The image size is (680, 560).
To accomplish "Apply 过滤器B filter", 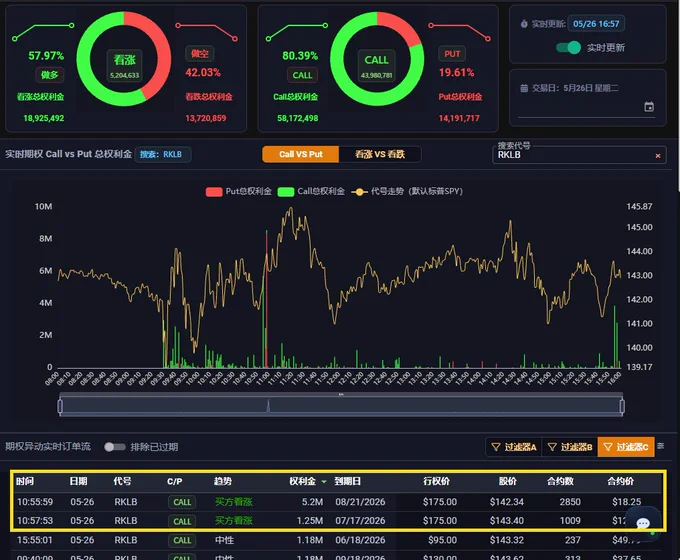I will 570,447.
